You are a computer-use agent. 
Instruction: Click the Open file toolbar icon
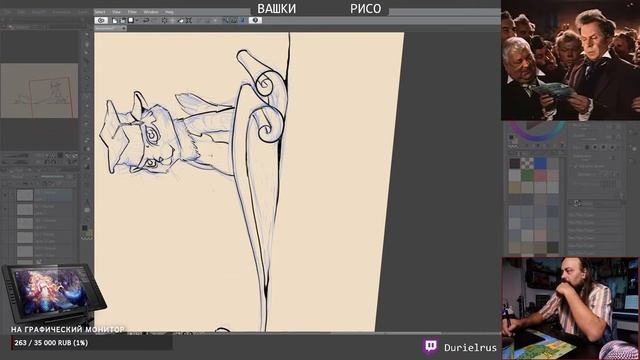[x=123, y=20]
